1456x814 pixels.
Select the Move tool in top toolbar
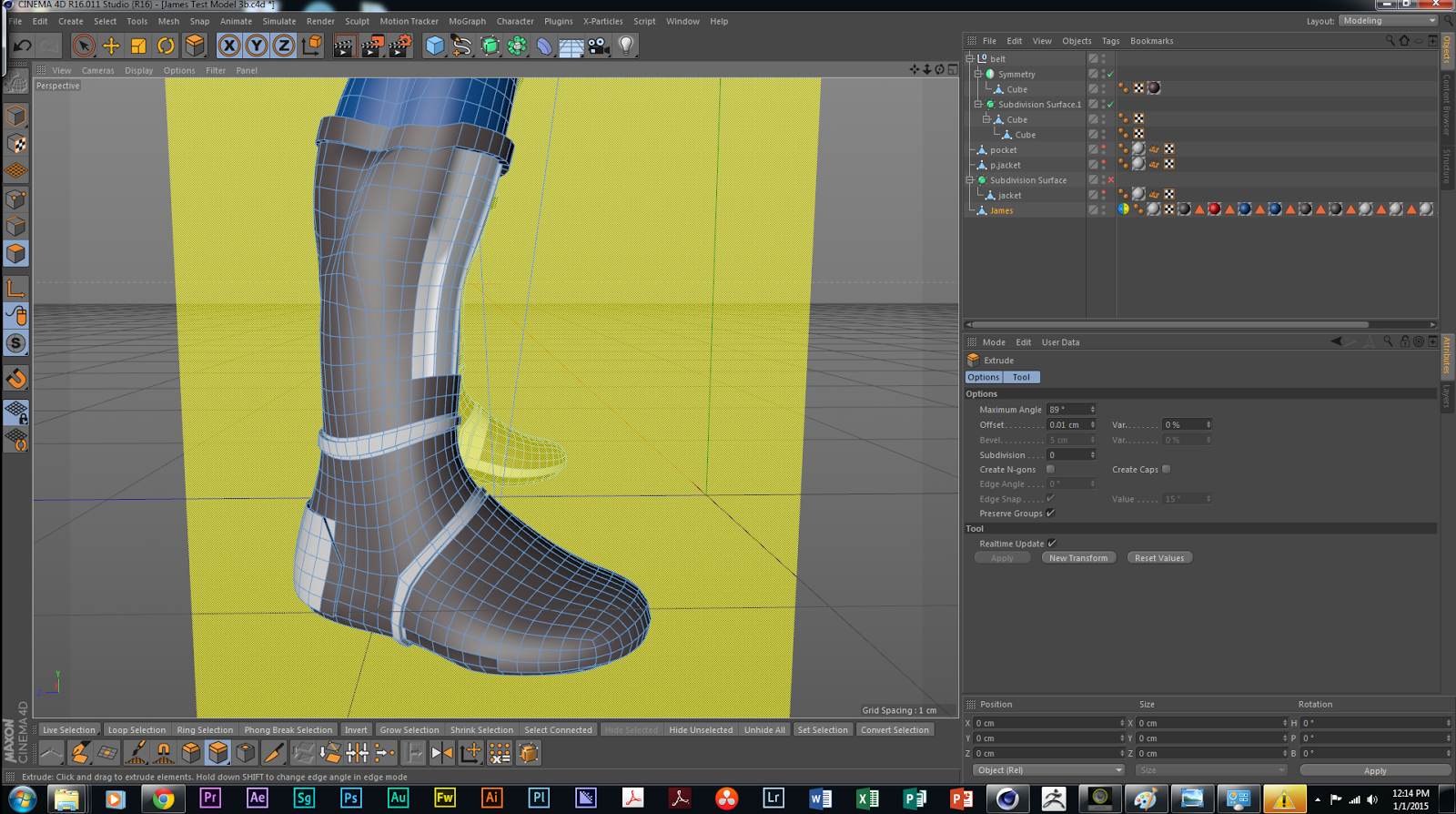pyautogui.click(x=111, y=46)
